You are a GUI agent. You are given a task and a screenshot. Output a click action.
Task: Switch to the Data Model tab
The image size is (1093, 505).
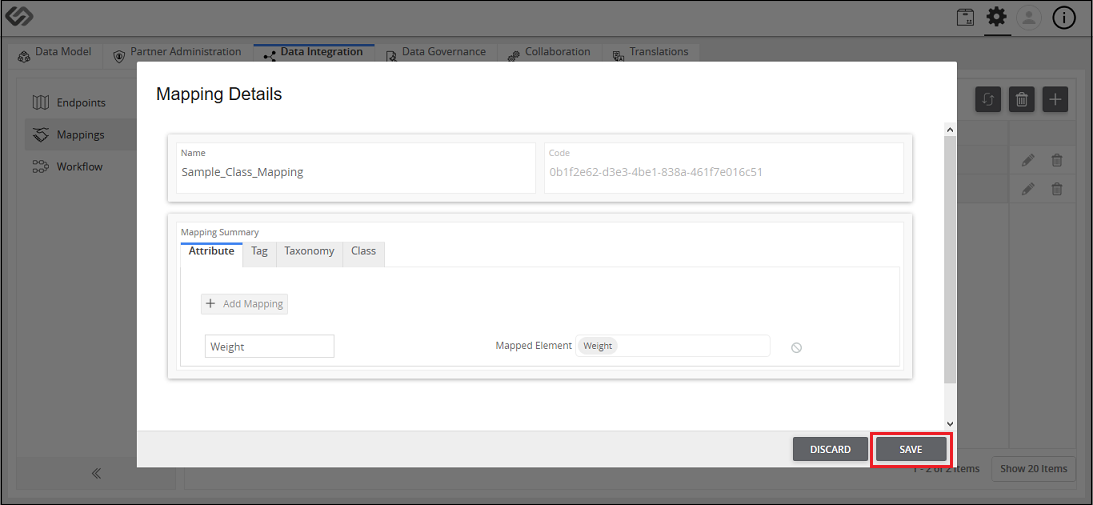click(x=55, y=52)
